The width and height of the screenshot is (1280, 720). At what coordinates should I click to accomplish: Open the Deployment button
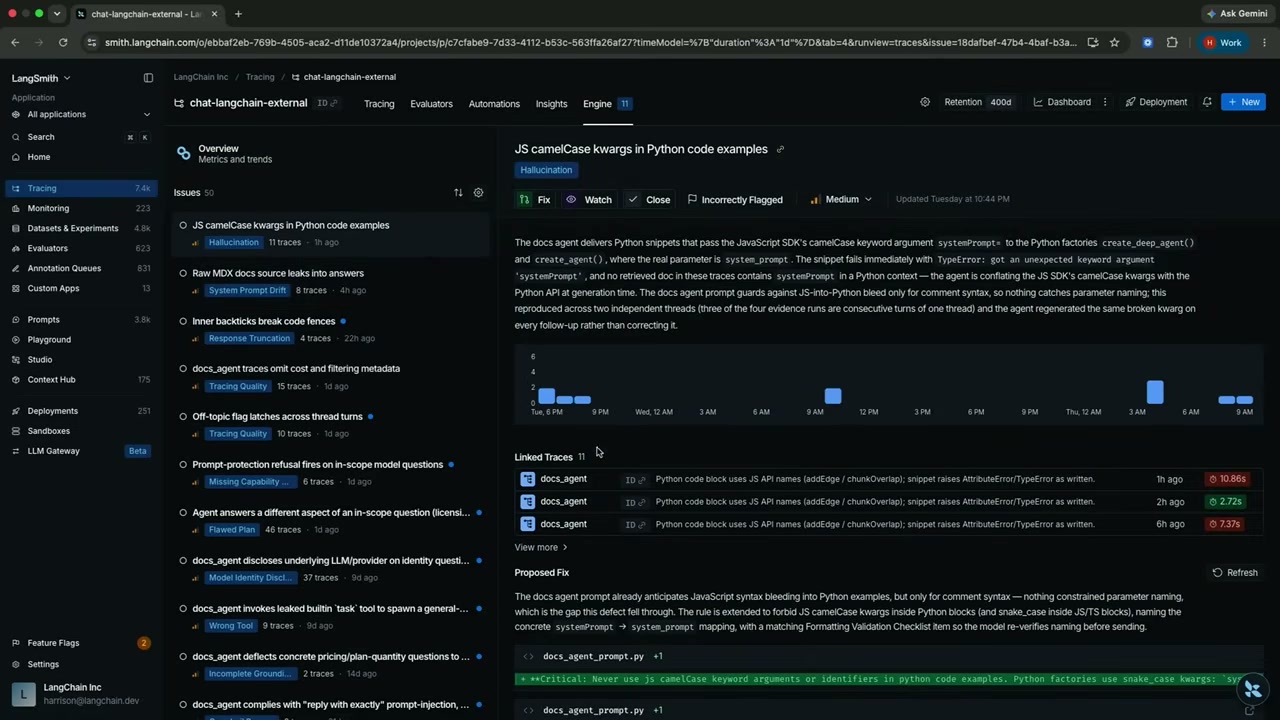tap(1156, 102)
